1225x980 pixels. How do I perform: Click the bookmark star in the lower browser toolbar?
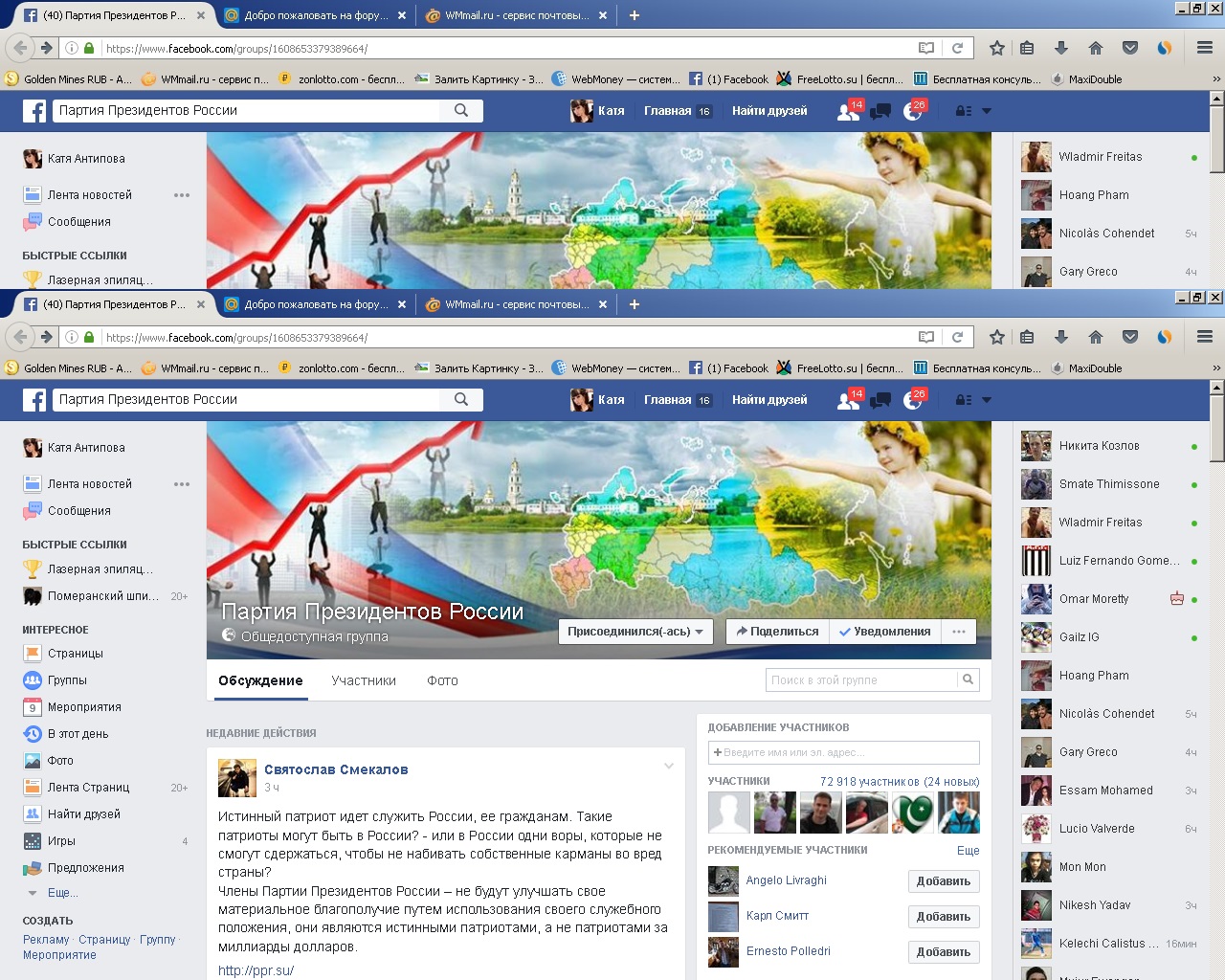point(997,337)
